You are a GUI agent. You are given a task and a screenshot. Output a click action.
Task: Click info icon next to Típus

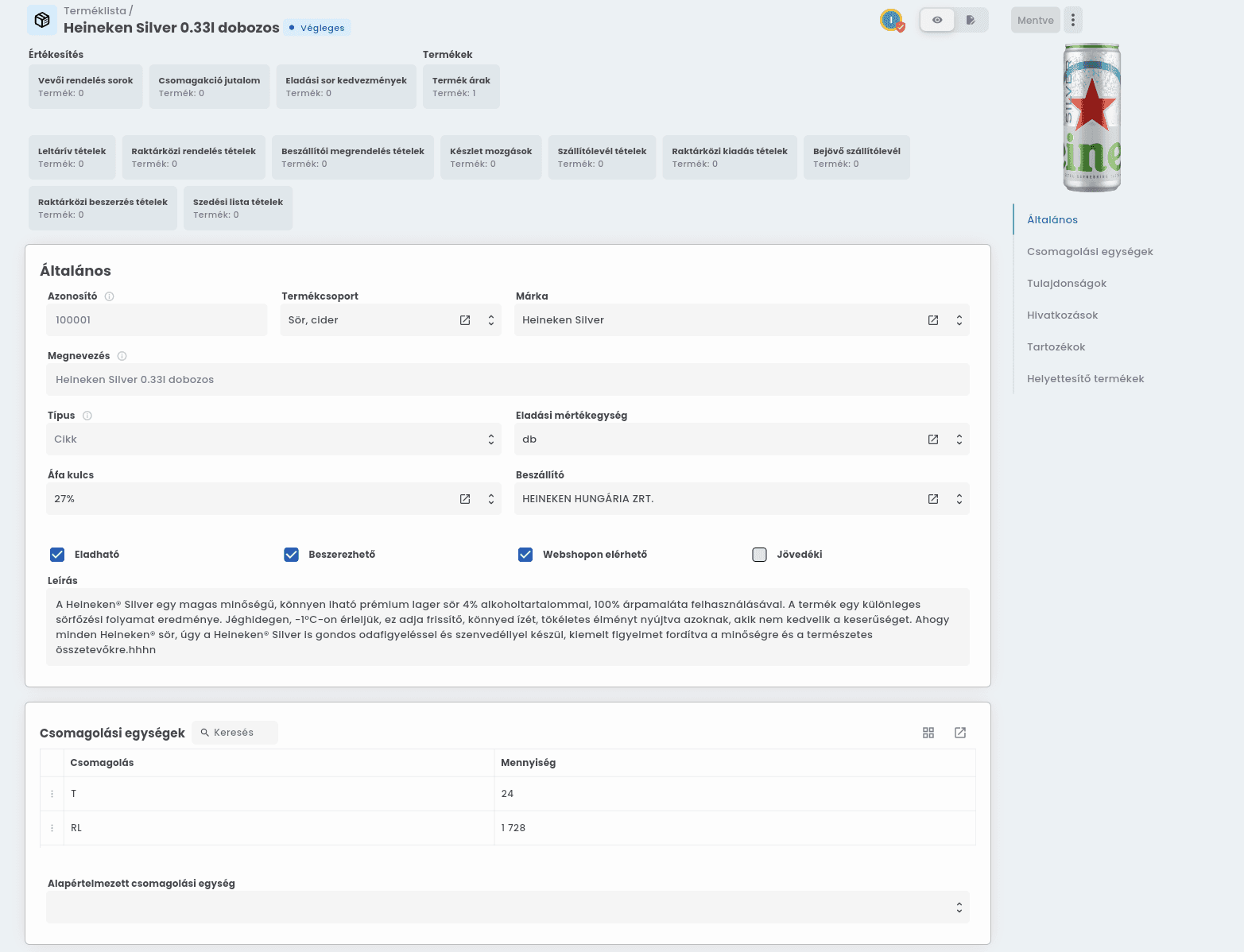pyautogui.click(x=87, y=416)
